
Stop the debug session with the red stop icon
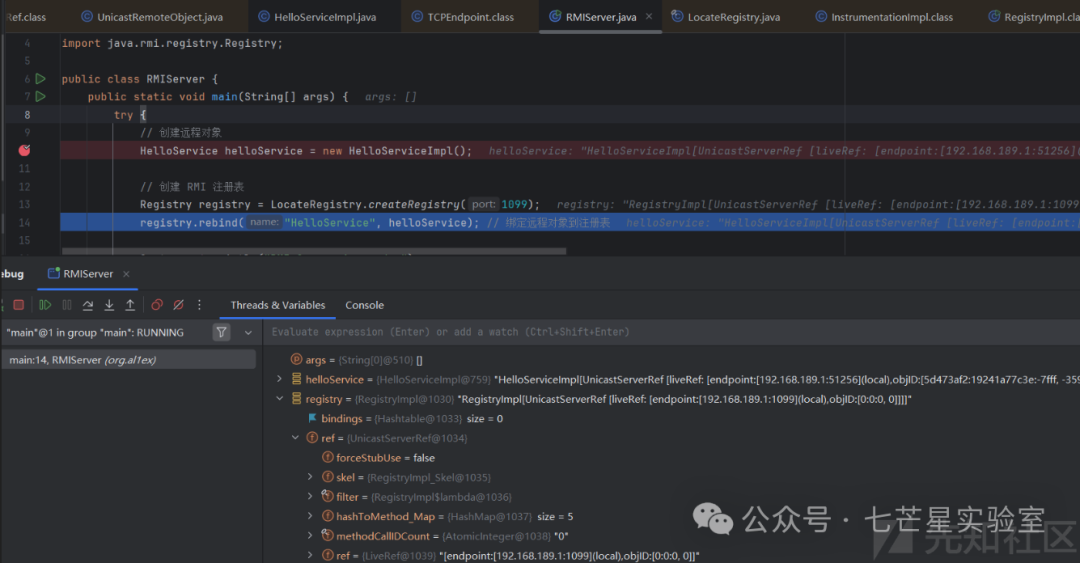point(19,305)
